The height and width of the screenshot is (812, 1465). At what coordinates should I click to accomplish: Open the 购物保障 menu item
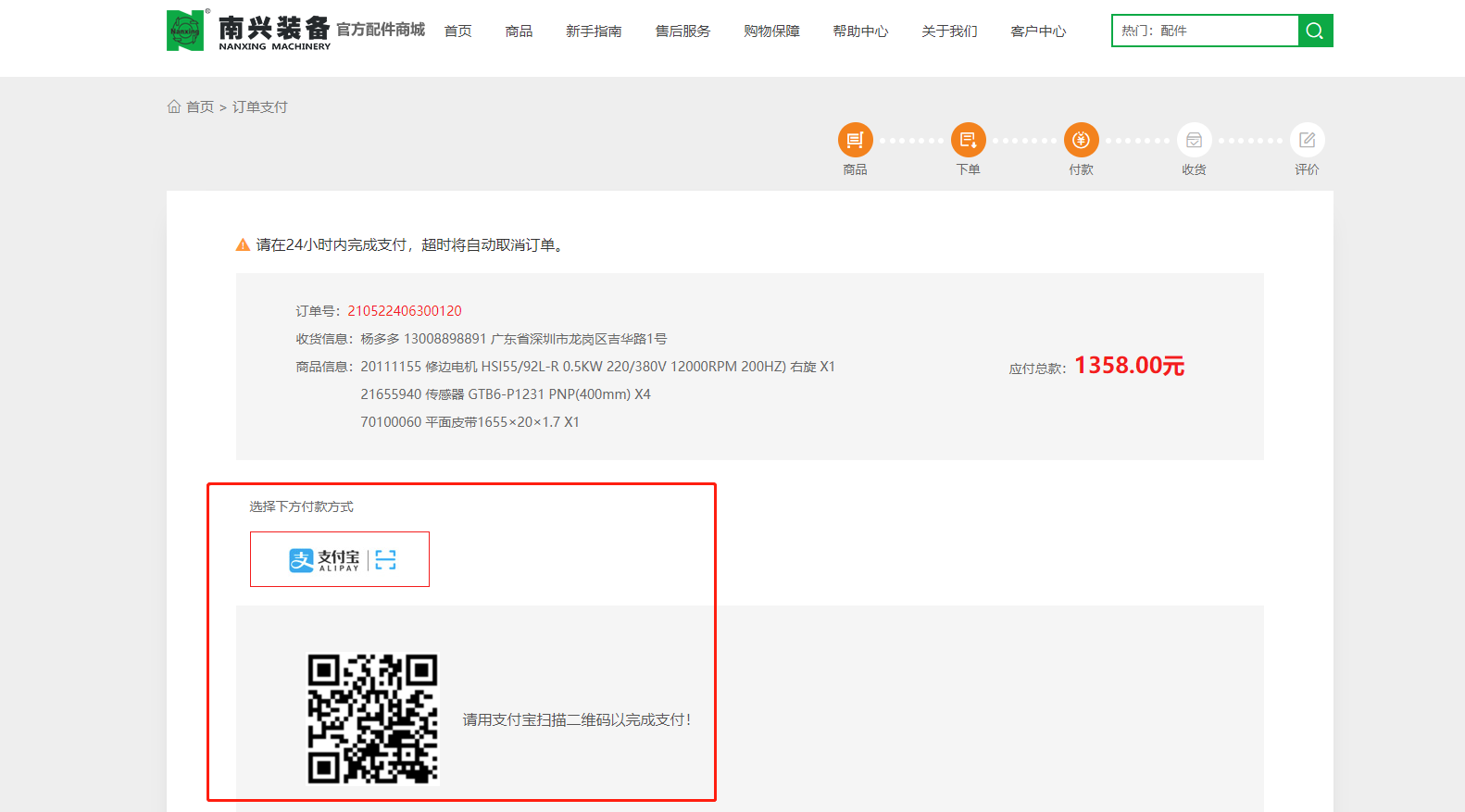click(771, 31)
